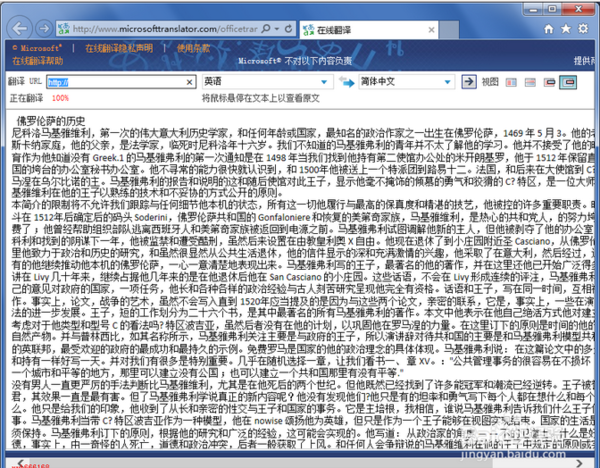Select the 在线翻译 browser tab
Viewport: 600px width, 468px height.
(x=369, y=30)
